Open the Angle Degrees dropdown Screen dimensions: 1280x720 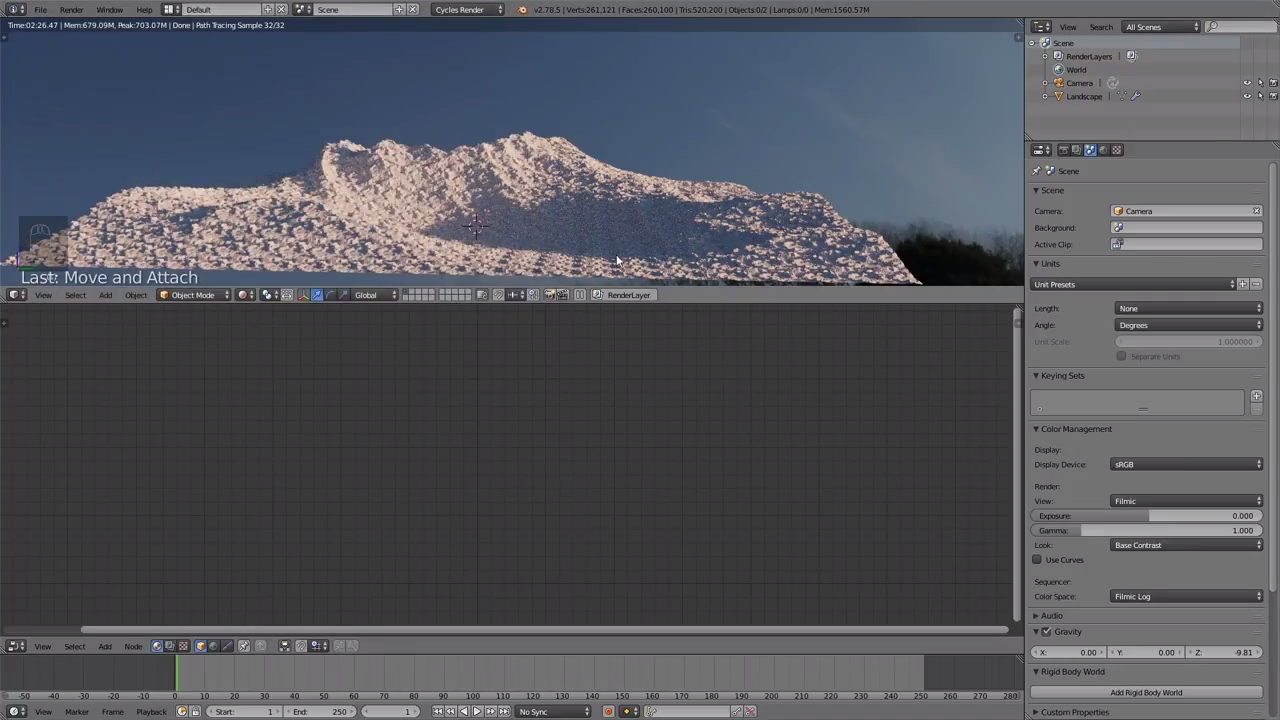coord(1188,325)
